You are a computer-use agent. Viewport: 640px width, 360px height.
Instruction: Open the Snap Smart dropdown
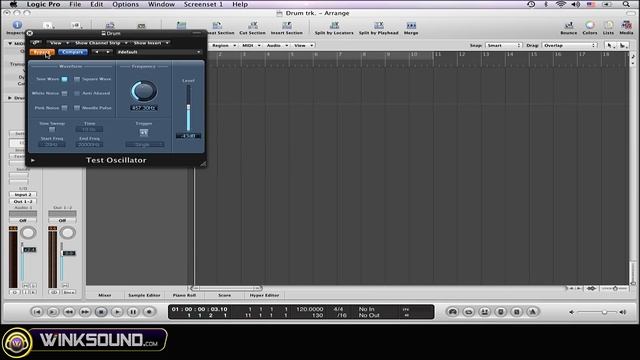504,45
